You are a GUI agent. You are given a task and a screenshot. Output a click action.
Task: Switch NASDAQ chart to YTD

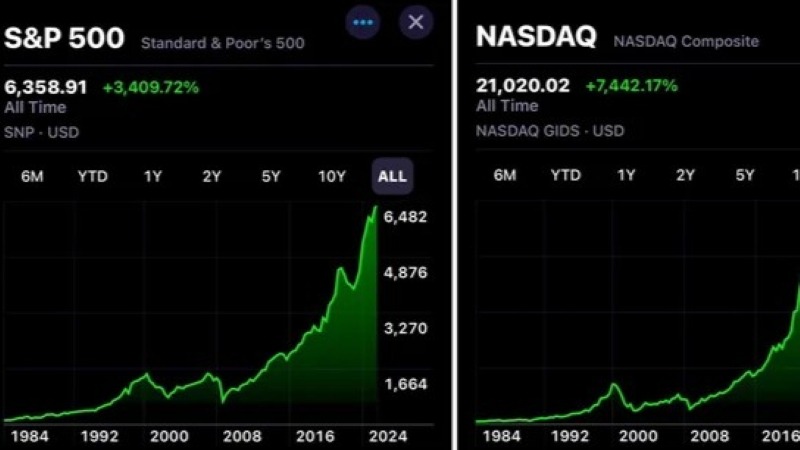pyautogui.click(x=565, y=175)
